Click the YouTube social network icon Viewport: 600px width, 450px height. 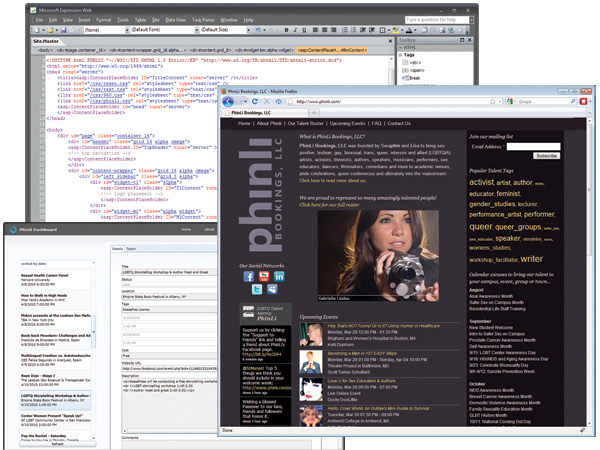coord(264,276)
